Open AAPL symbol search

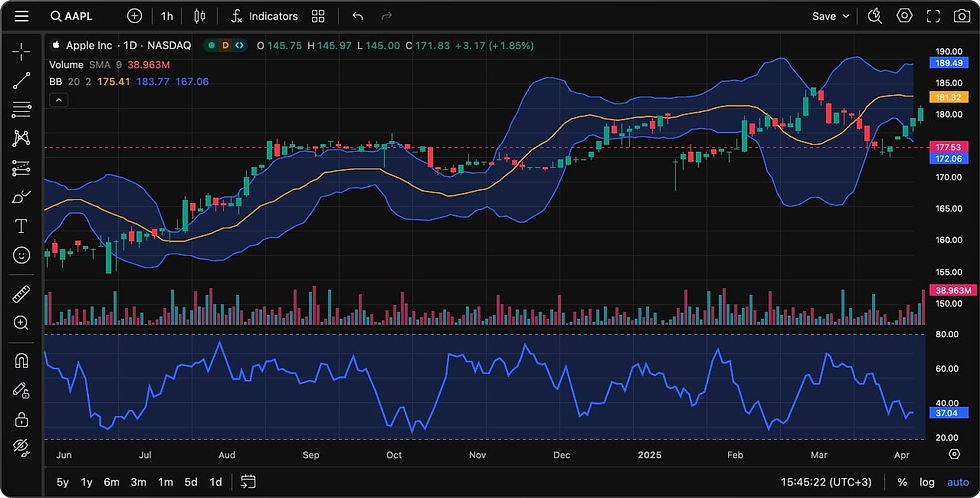71,16
